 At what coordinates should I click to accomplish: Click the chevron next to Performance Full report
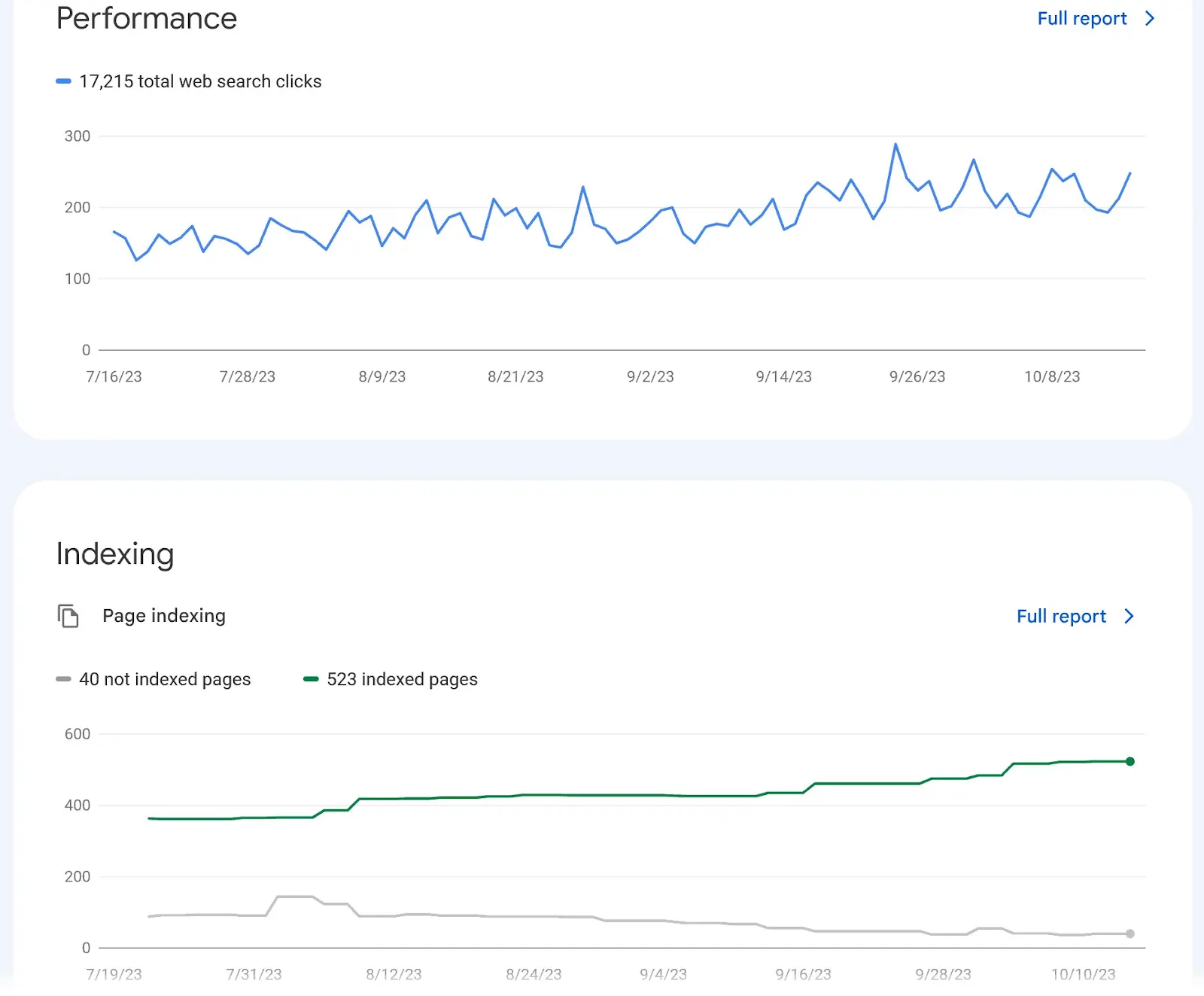click(1148, 18)
